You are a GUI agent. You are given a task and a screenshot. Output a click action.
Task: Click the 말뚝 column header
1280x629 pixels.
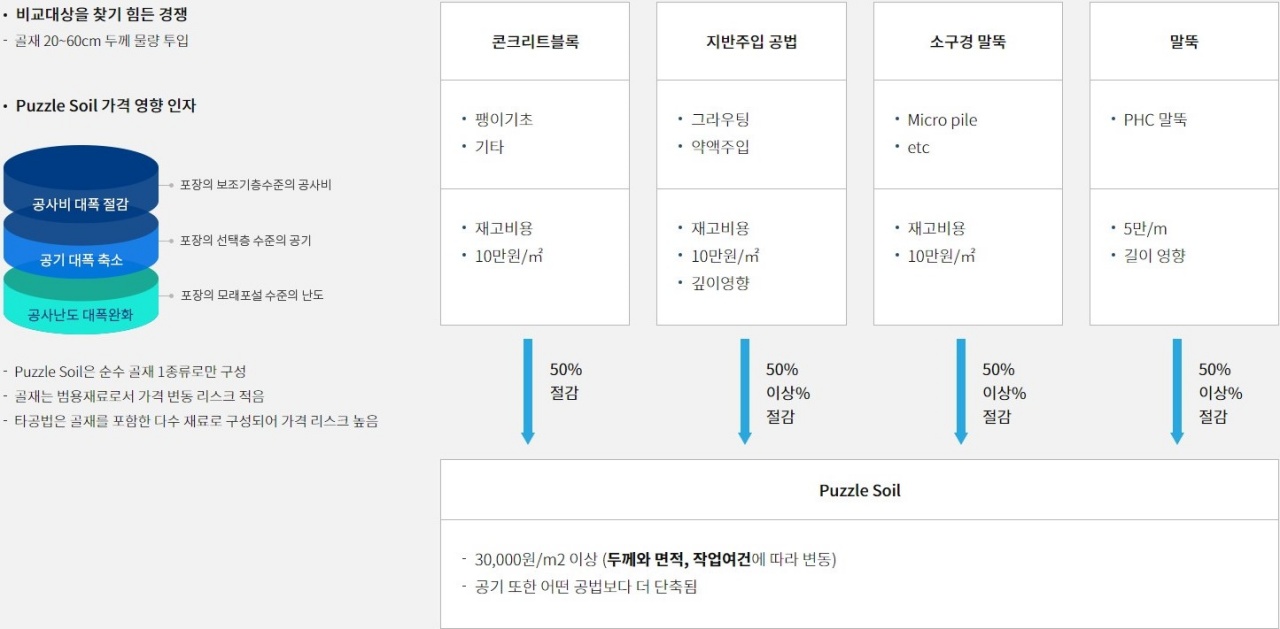click(x=1184, y=42)
